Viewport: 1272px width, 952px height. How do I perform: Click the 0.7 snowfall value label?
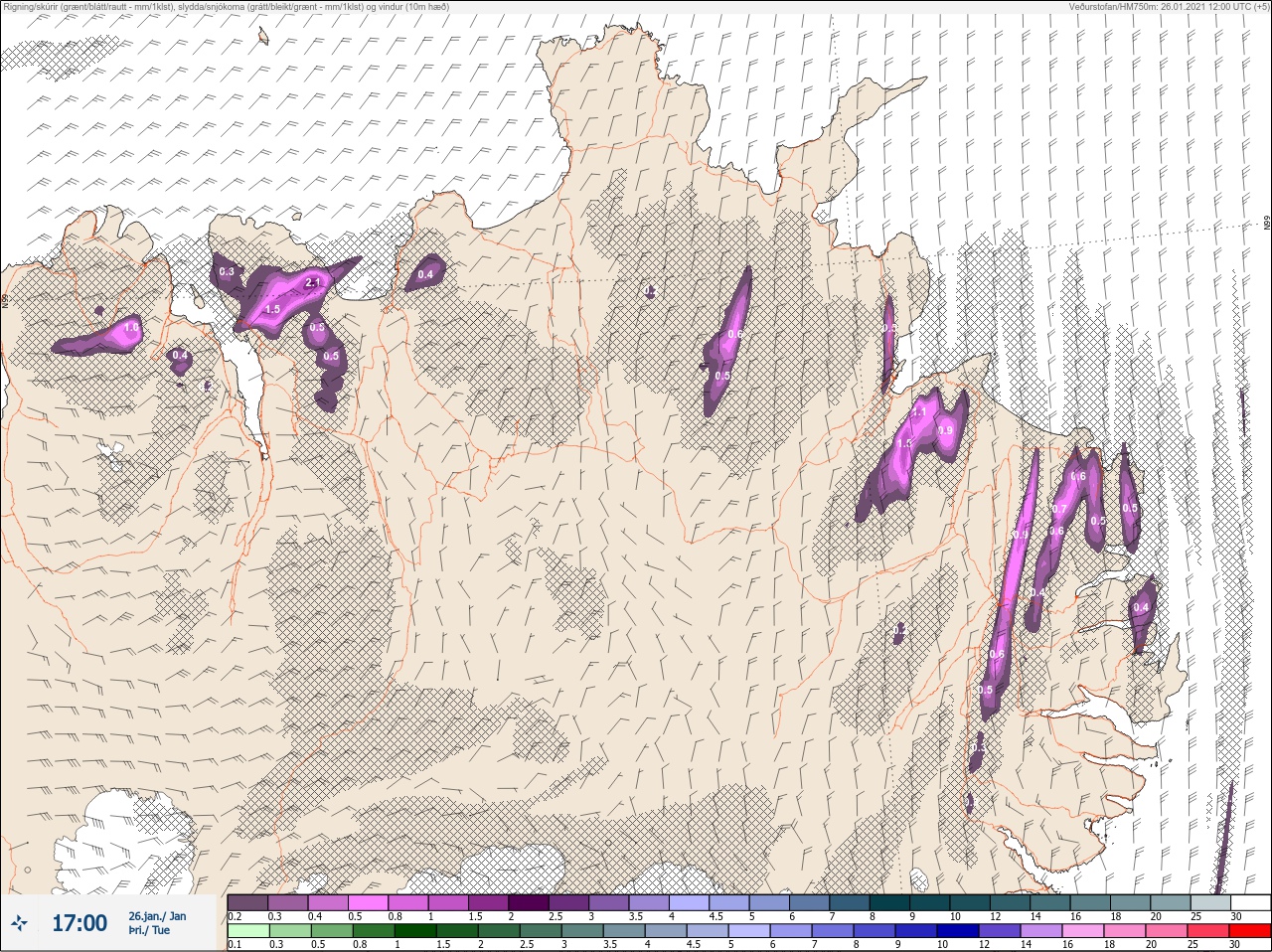[1059, 509]
